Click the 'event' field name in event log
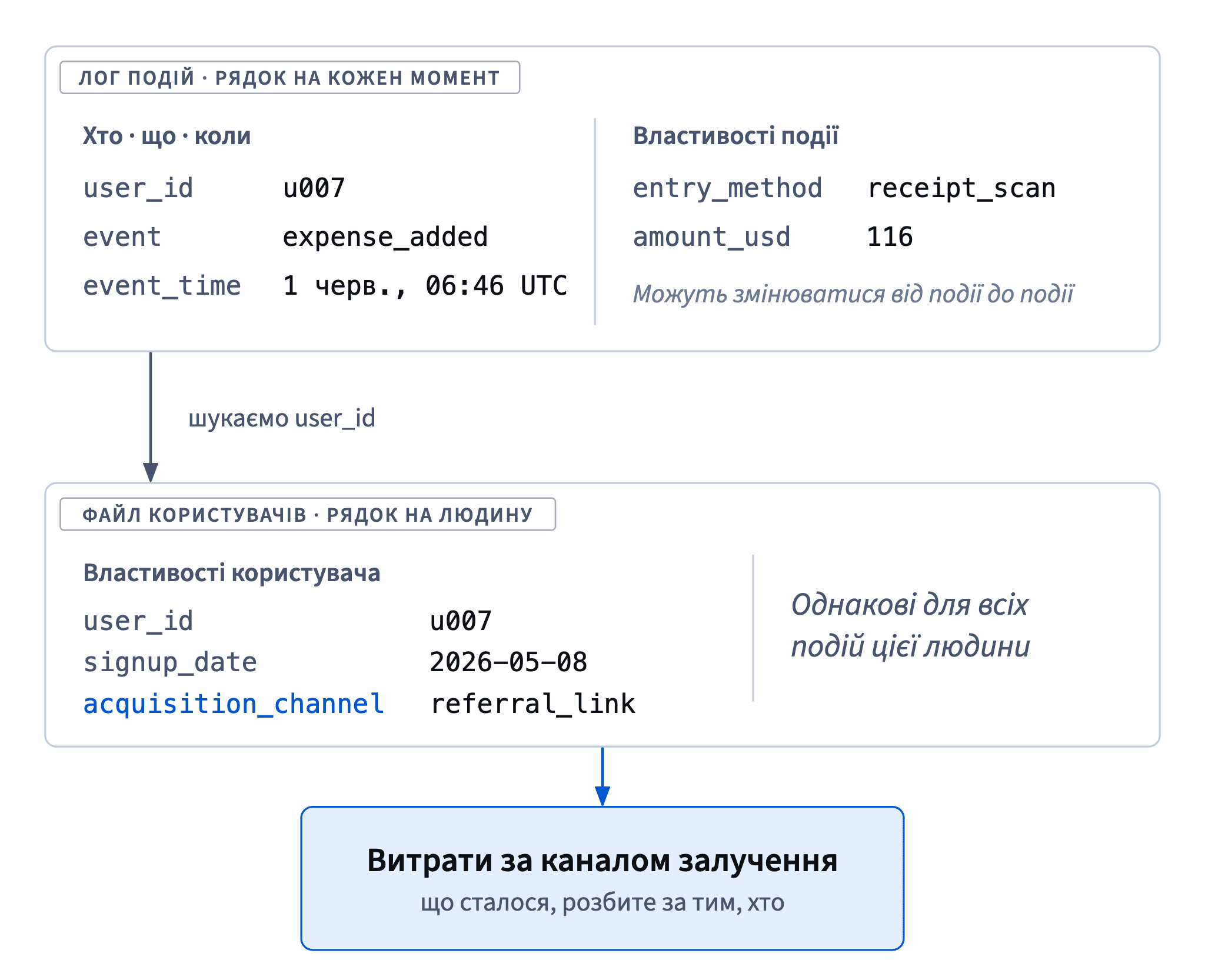 coord(122,238)
